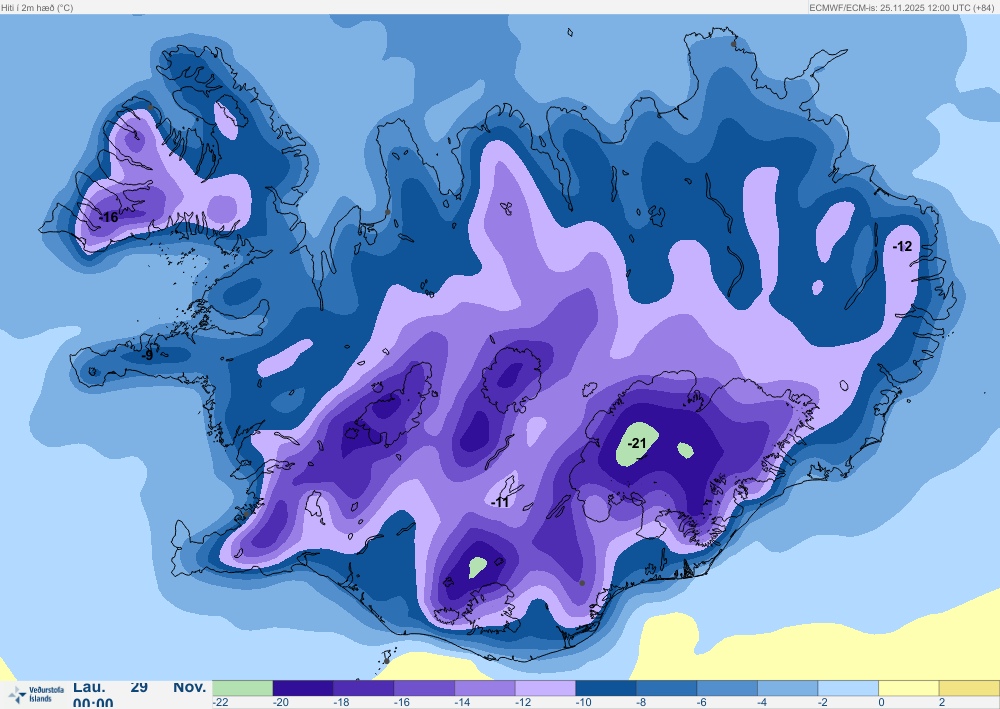Click the mint green -22 legend swatch
Viewport: 1000px width, 709px height.
click(242, 688)
